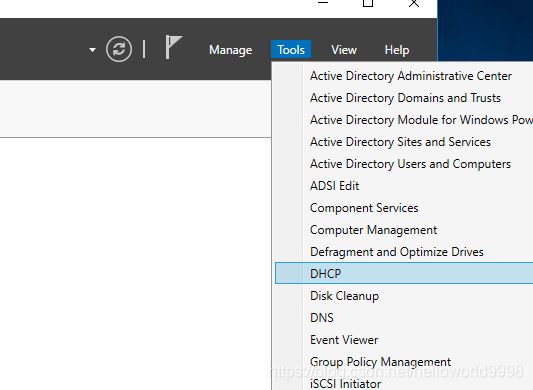Open the View menu
The image size is (533, 390).
coord(344,50)
